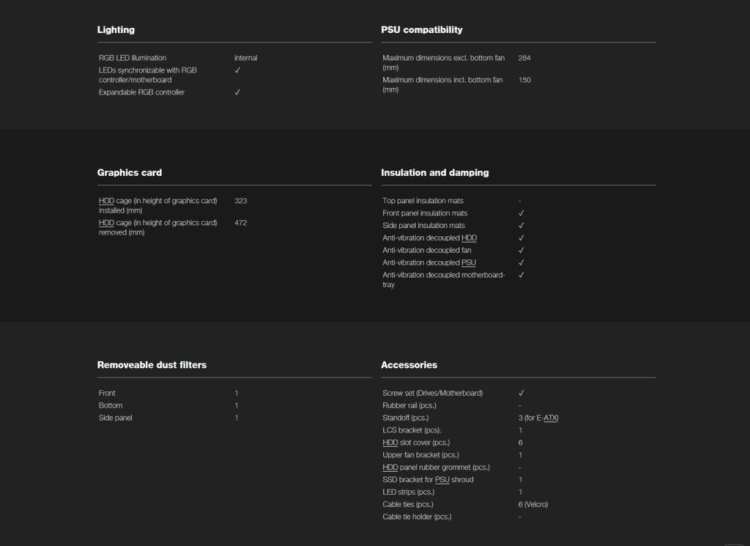Click the Removeable dust filters heading
Image resolution: width=750 pixels, height=546 pixels.
[x=151, y=365]
